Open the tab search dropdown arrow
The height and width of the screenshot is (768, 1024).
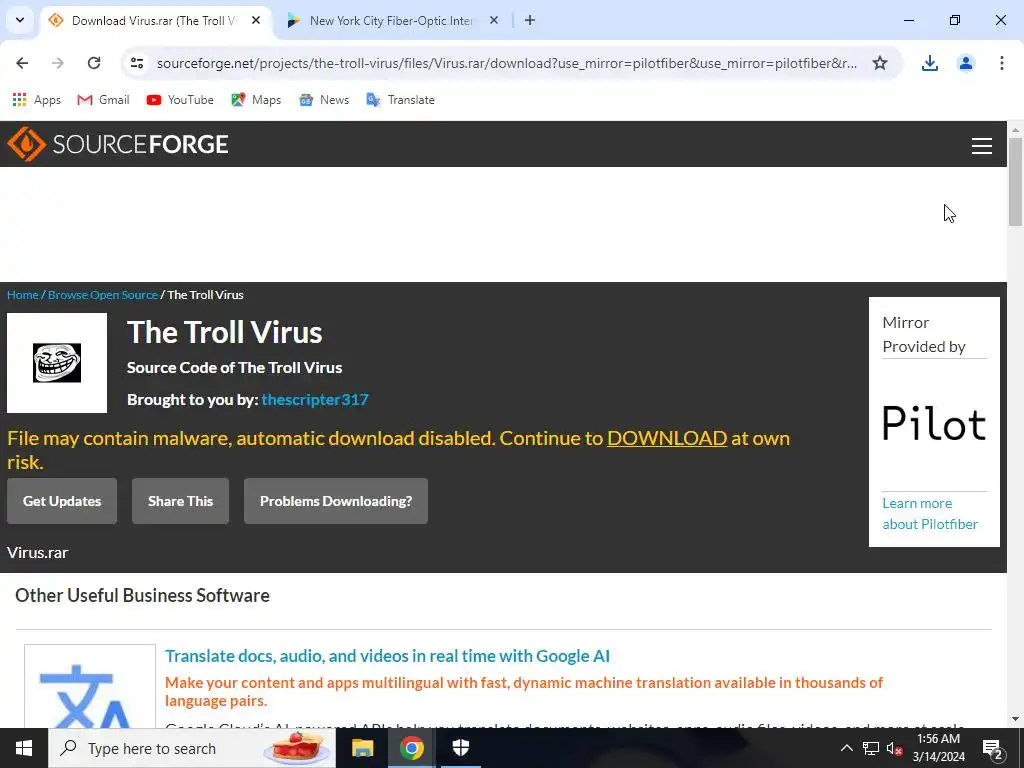coord(20,20)
